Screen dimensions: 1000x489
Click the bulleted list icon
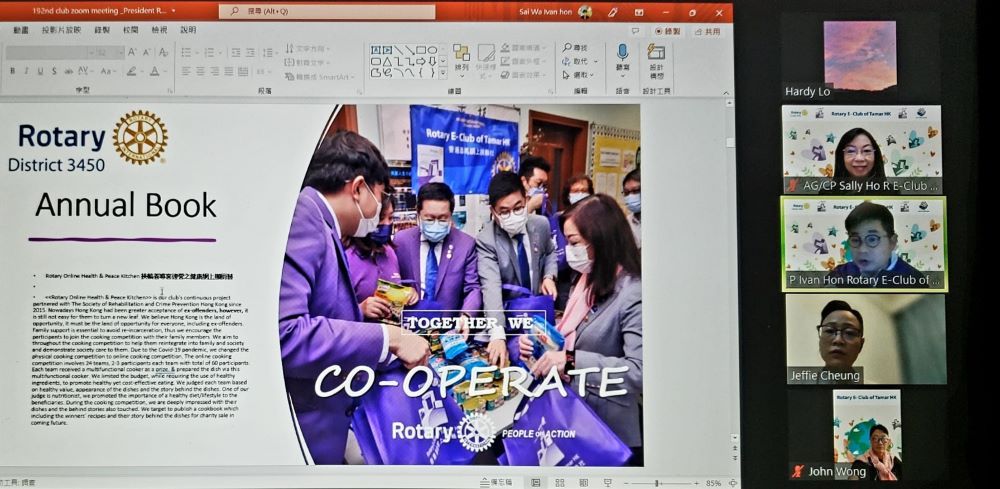(188, 52)
